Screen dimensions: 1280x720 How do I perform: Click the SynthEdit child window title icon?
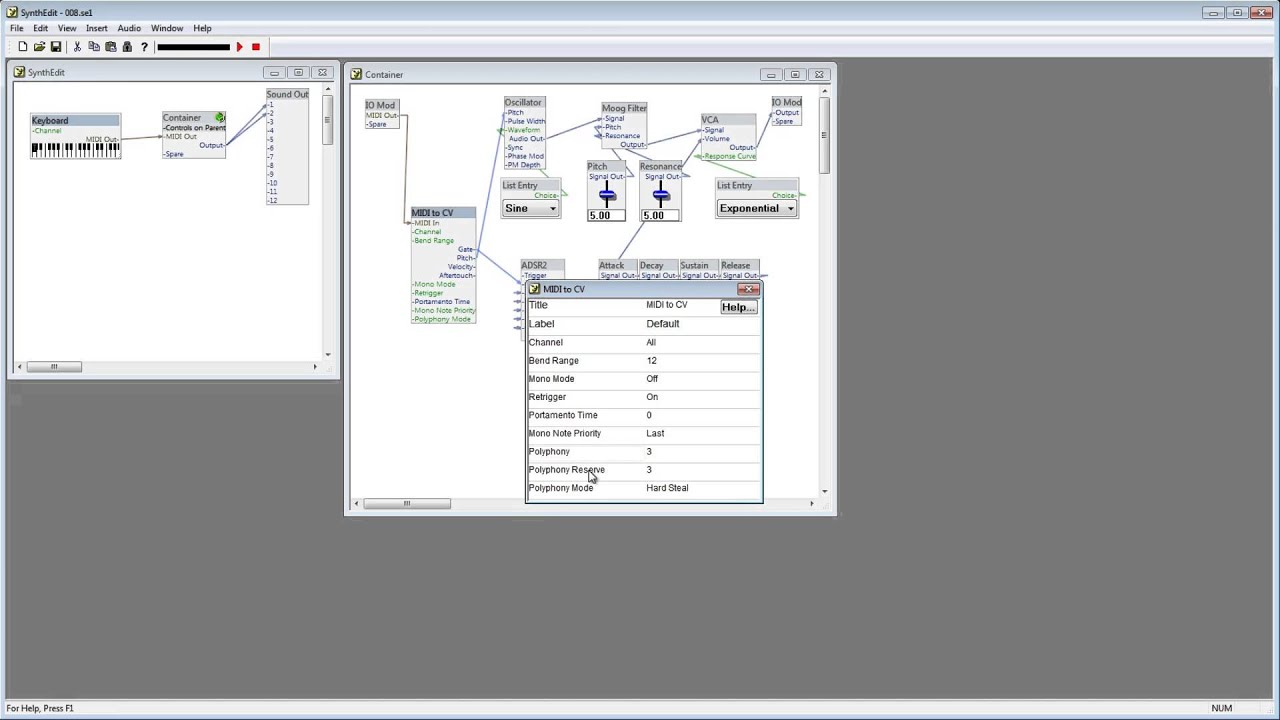[20, 72]
